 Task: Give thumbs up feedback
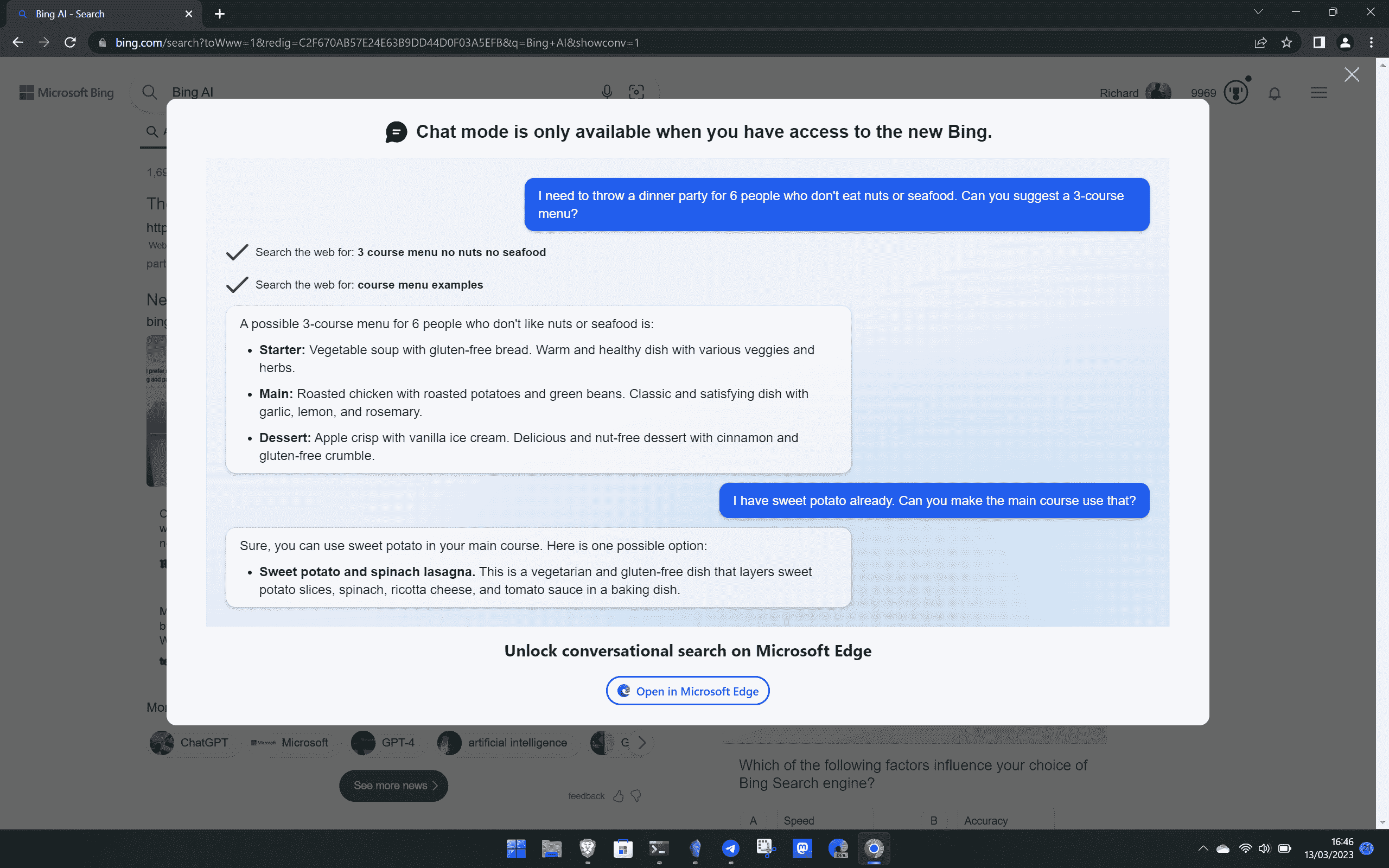tap(618, 796)
